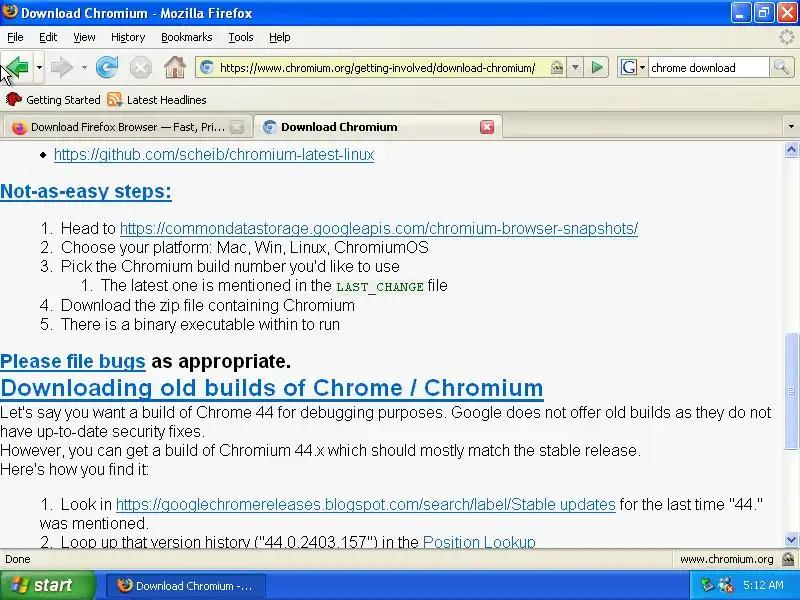800x600 pixels.
Task: Click 'Choose your platform' step text
Action: click(244, 247)
